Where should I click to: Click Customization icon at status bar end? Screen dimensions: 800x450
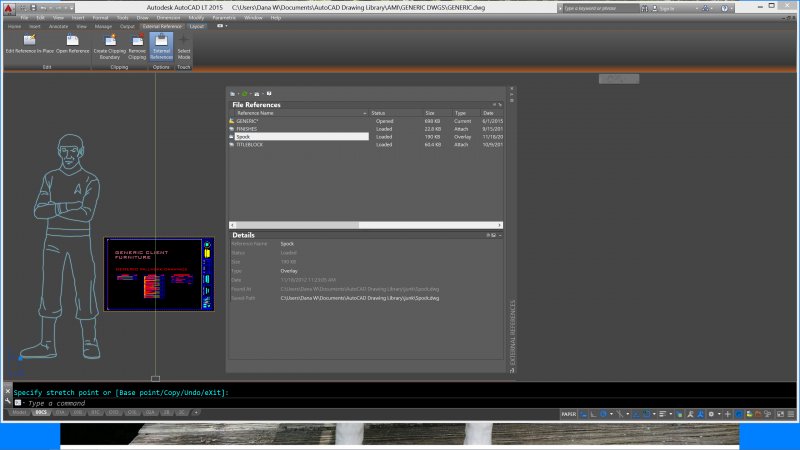point(791,414)
